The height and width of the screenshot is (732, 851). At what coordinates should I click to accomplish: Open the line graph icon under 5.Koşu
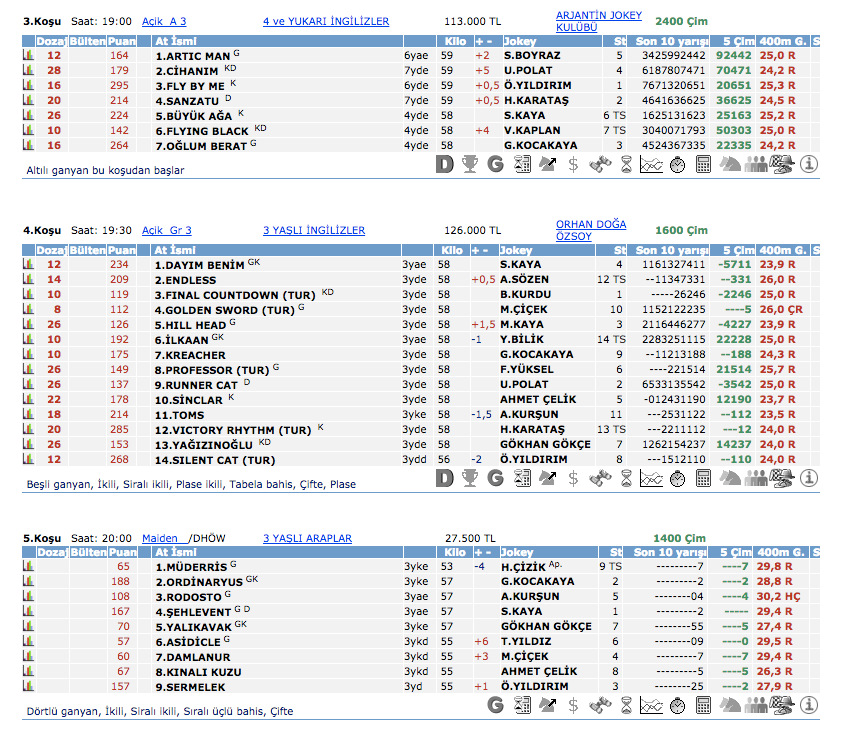(651, 705)
